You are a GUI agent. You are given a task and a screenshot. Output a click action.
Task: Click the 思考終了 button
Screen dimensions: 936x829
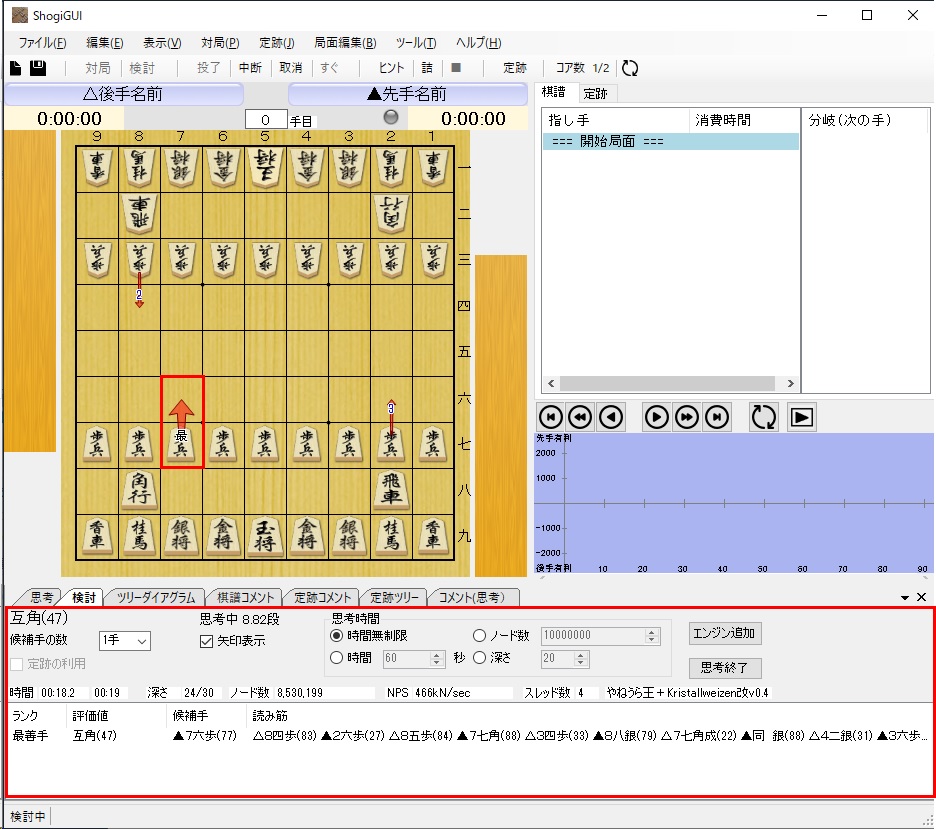click(x=725, y=667)
